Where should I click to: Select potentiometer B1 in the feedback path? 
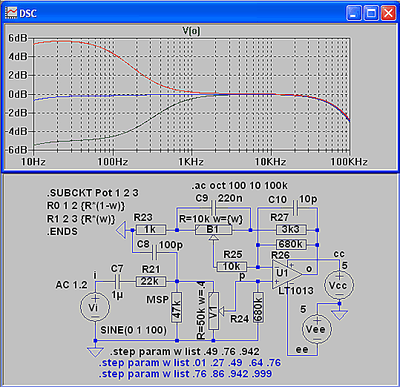pyautogui.click(x=213, y=230)
